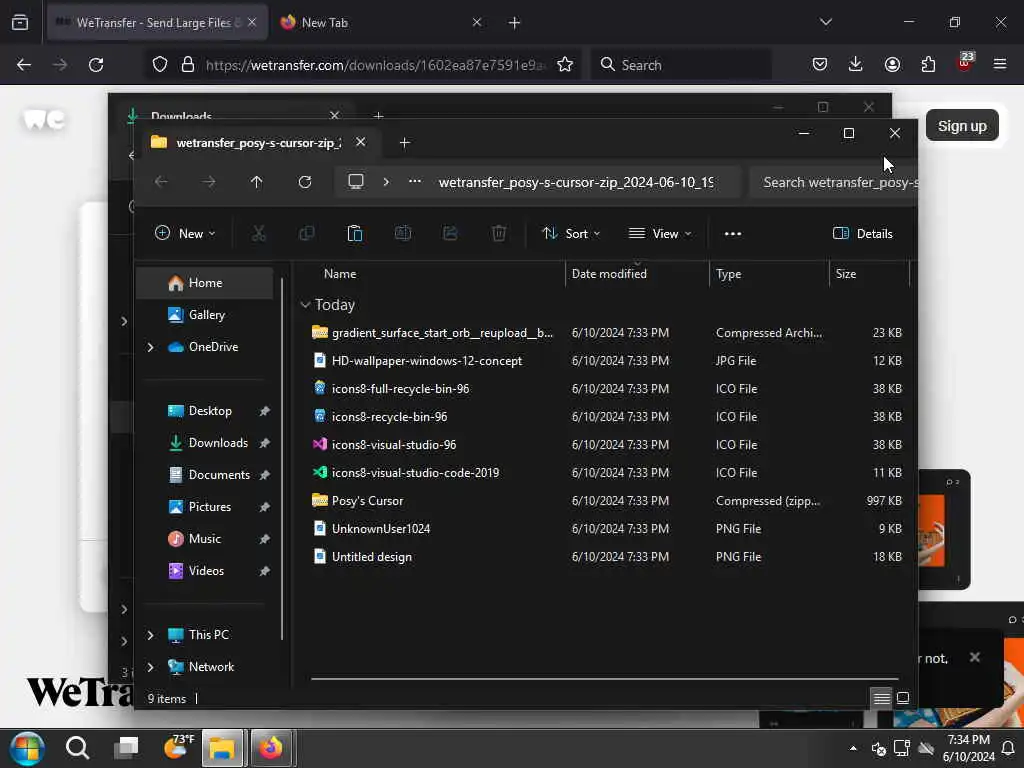Go up one folder level
Screen dimensions: 1024x768
click(257, 182)
